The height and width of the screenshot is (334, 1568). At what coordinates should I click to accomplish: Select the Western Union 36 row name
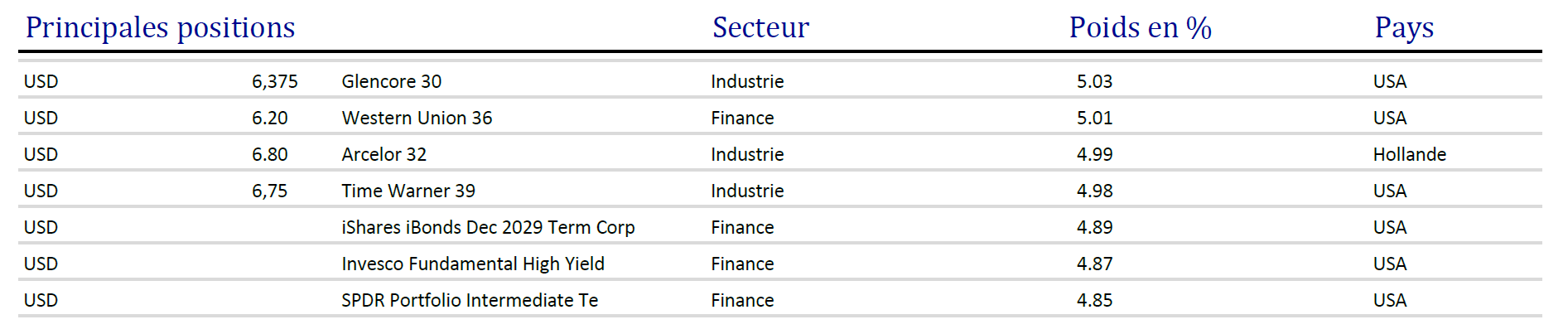tap(417, 118)
